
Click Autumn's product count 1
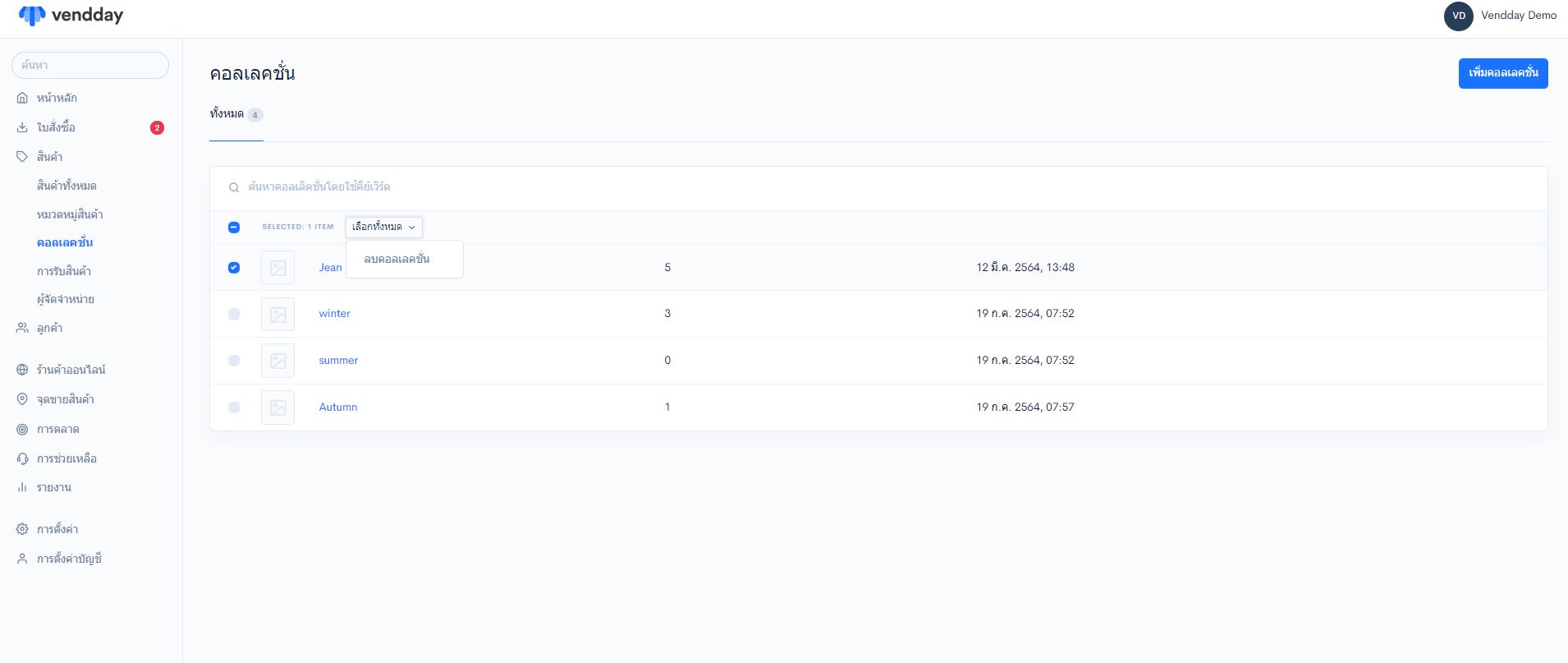(667, 407)
